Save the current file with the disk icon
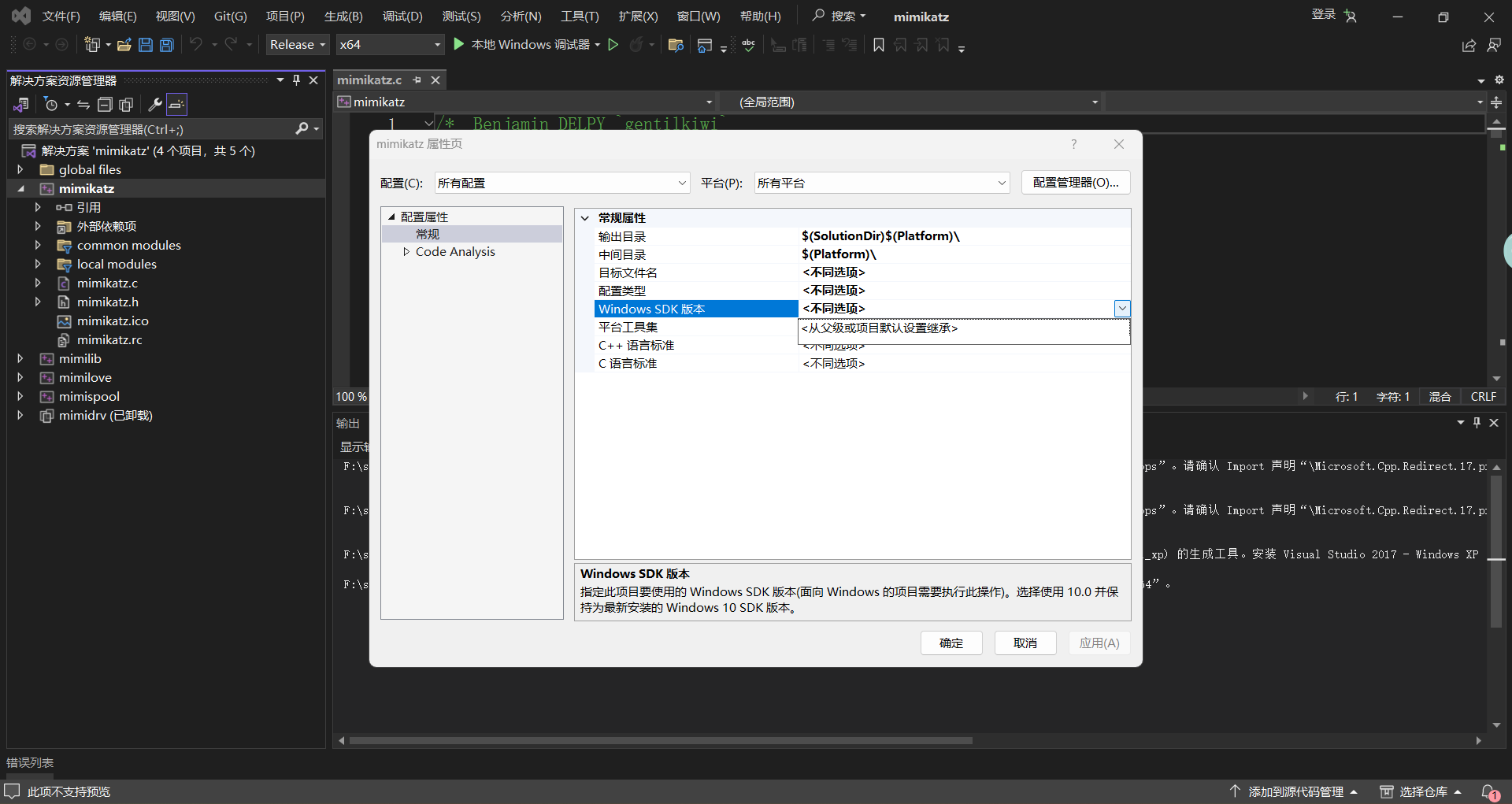This screenshot has width=1512, height=804. (146, 45)
